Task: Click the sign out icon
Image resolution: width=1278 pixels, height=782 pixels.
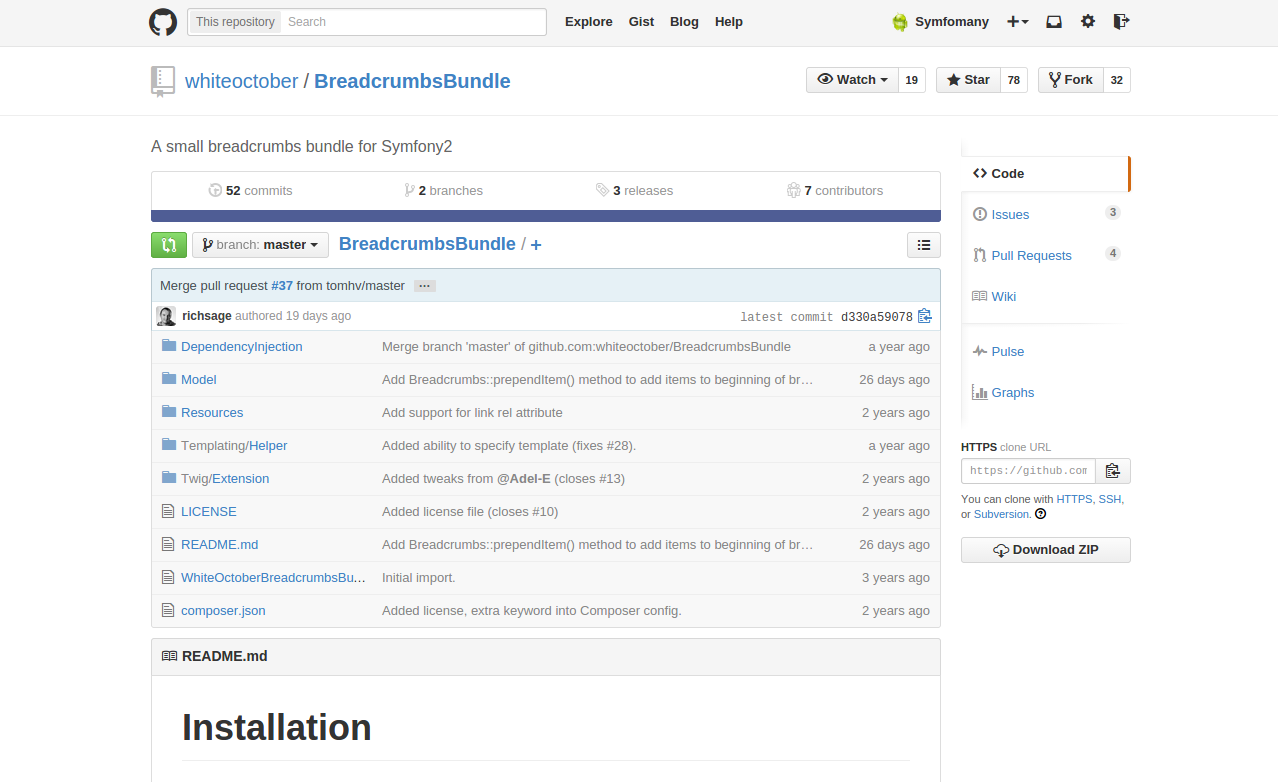Action: click(x=1122, y=22)
